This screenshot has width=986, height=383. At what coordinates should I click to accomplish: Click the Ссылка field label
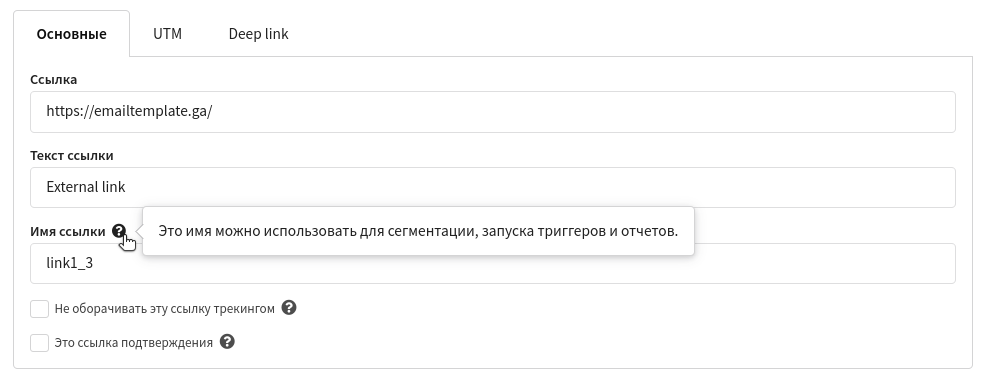click(x=53, y=79)
